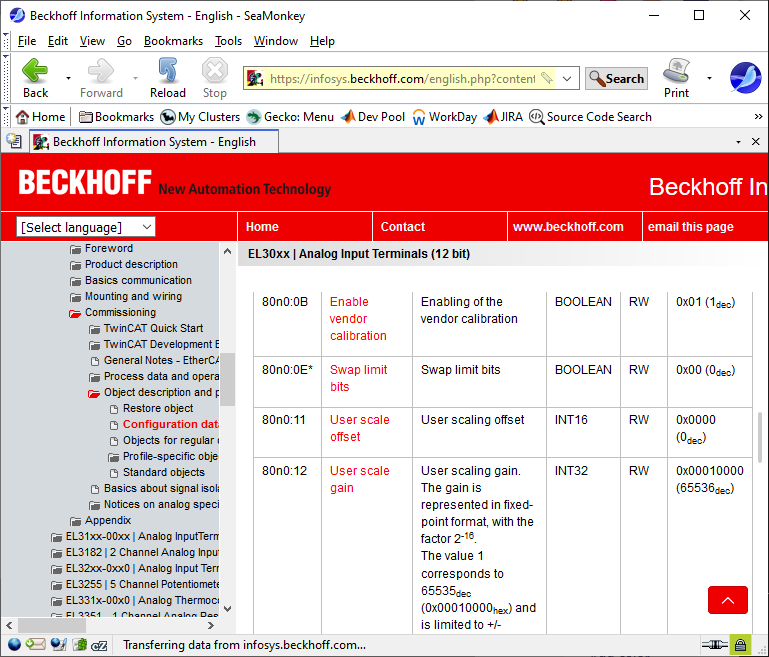Open the Back button history arrow
Viewport: 769px width, 657px height.
click(68, 78)
